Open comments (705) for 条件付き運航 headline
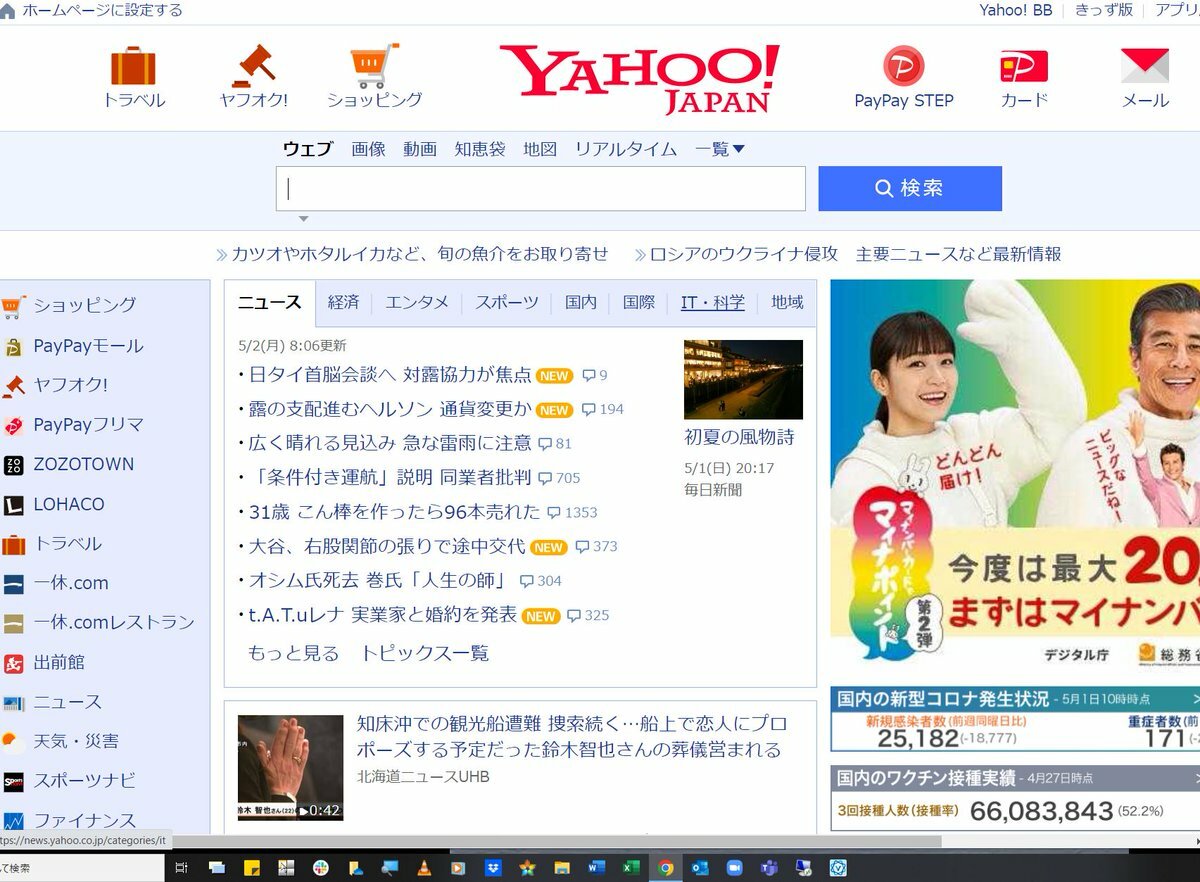1200x882 pixels. click(559, 478)
